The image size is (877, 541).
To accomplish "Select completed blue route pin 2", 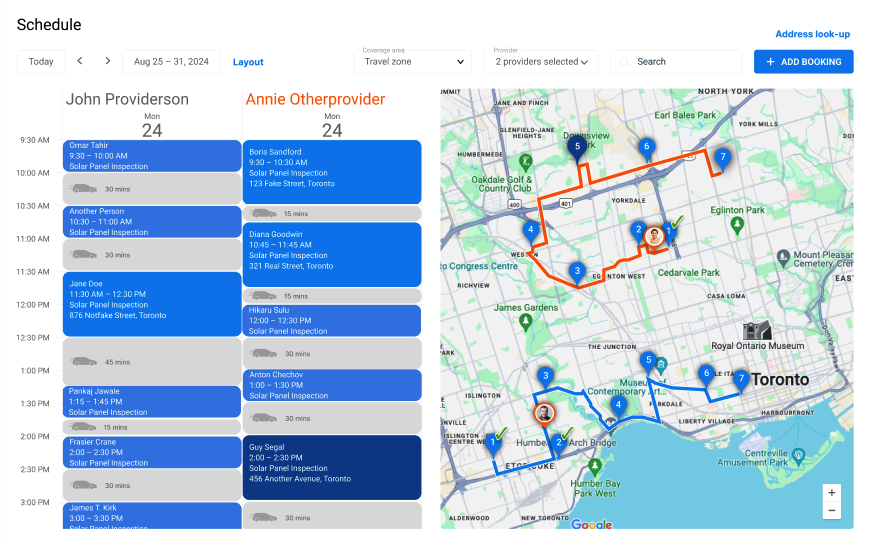I will coord(559,445).
